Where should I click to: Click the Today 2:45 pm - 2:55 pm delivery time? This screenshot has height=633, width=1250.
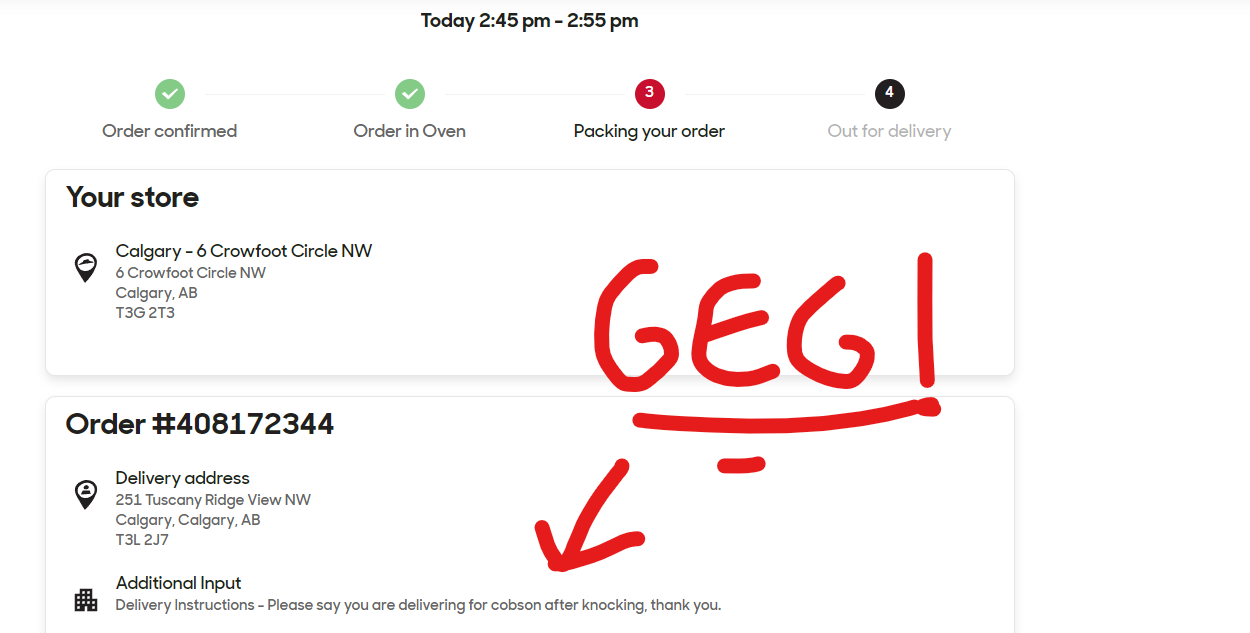click(x=529, y=21)
